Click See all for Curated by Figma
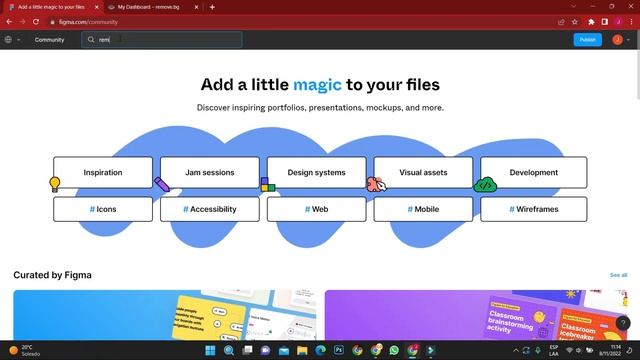Image resolution: width=640 pixels, height=360 pixels. pyautogui.click(x=618, y=275)
